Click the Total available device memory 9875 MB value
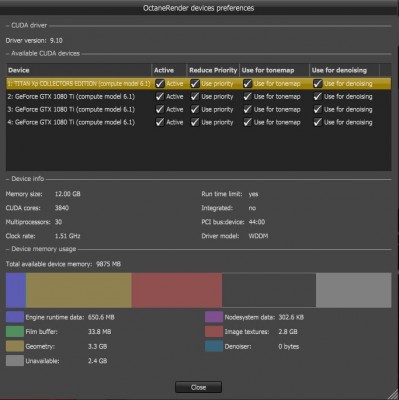This screenshot has height=400, width=399. (108, 264)
